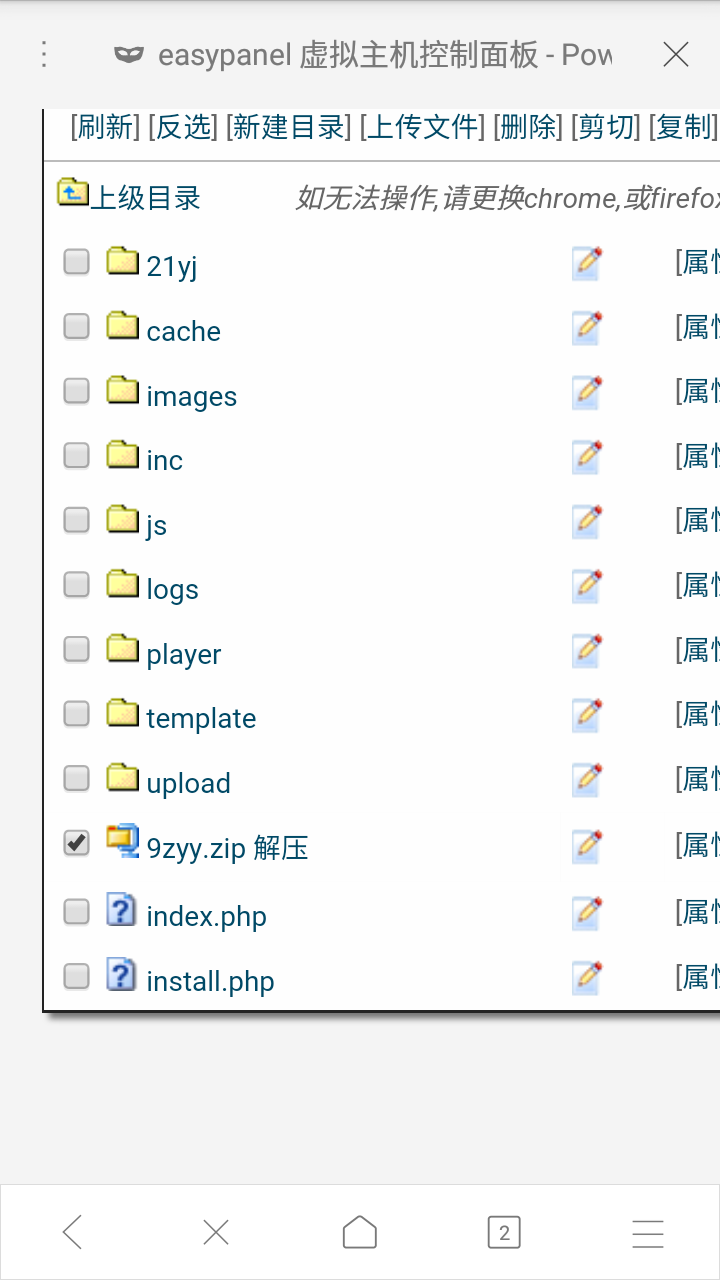Viewport: 720px width, 1280px height.
Task: Click the install.php file icon
Action: pos(121,975)
